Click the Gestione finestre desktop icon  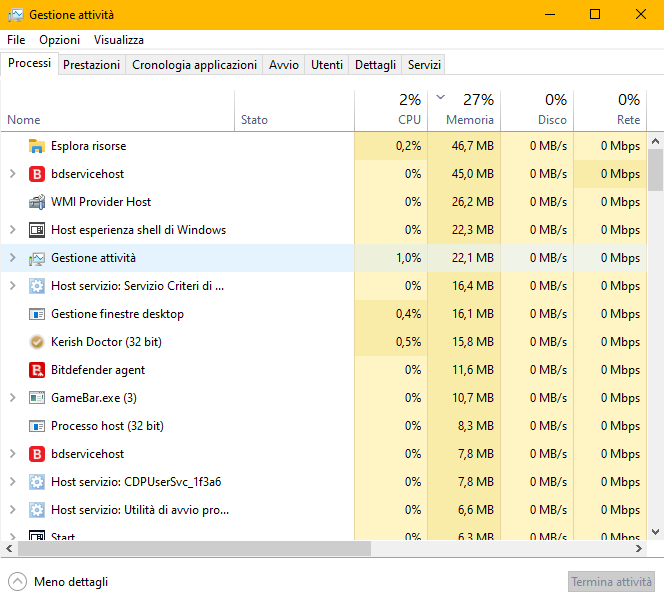pyautogui.click(x=37, y=314)
